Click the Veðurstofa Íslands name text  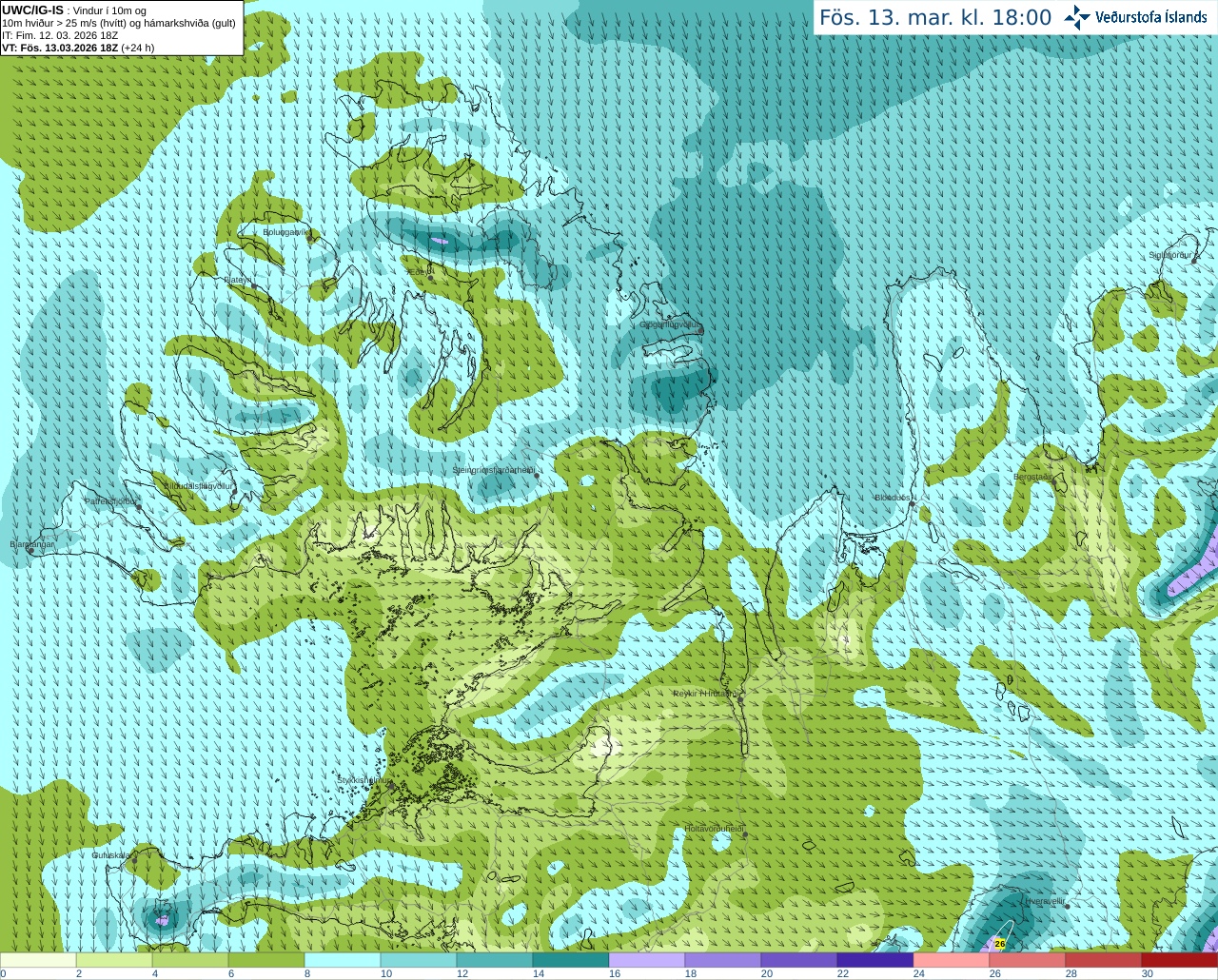1151,17
